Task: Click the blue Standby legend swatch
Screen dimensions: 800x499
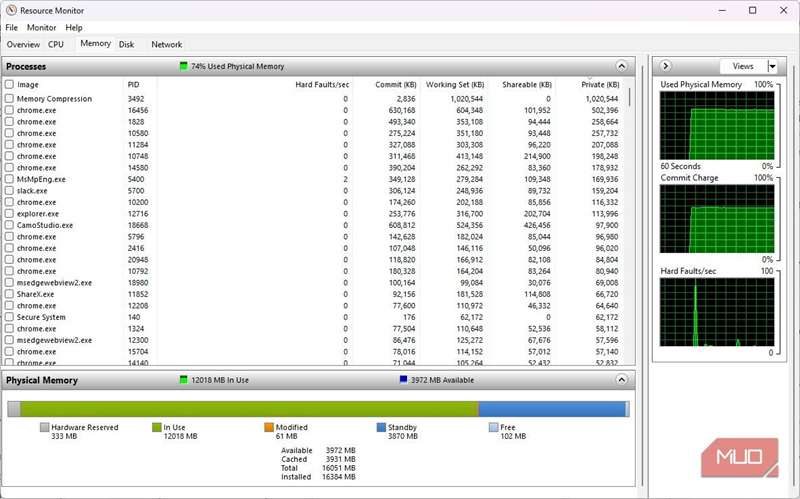Action: click(381, 427)
